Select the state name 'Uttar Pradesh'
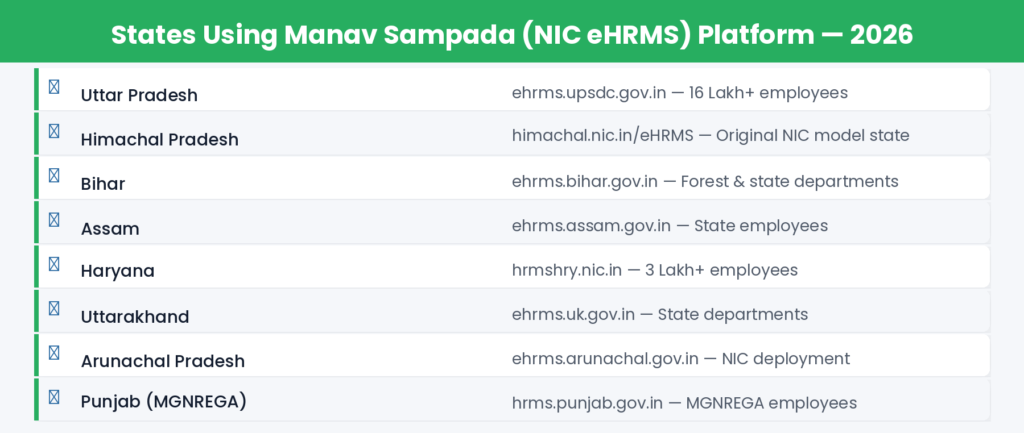The height and width of the screenshot is (433, 1024). pyautogui.click(x=139, y=95)
